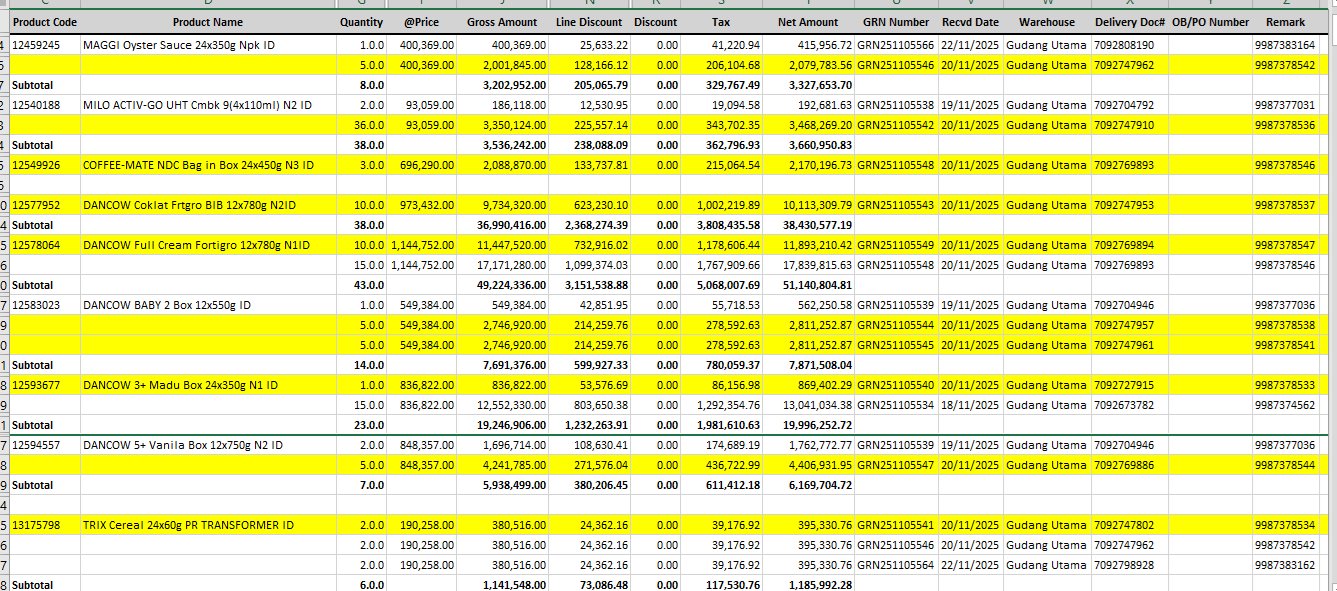Click received date 18/11/2025 cell
1337x591 pixels.
(969, 405)
